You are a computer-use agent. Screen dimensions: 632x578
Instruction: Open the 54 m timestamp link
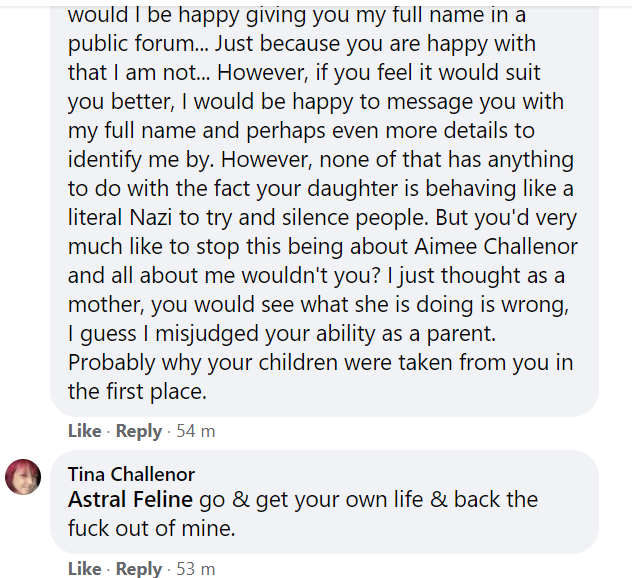click(x=195, y=431)
